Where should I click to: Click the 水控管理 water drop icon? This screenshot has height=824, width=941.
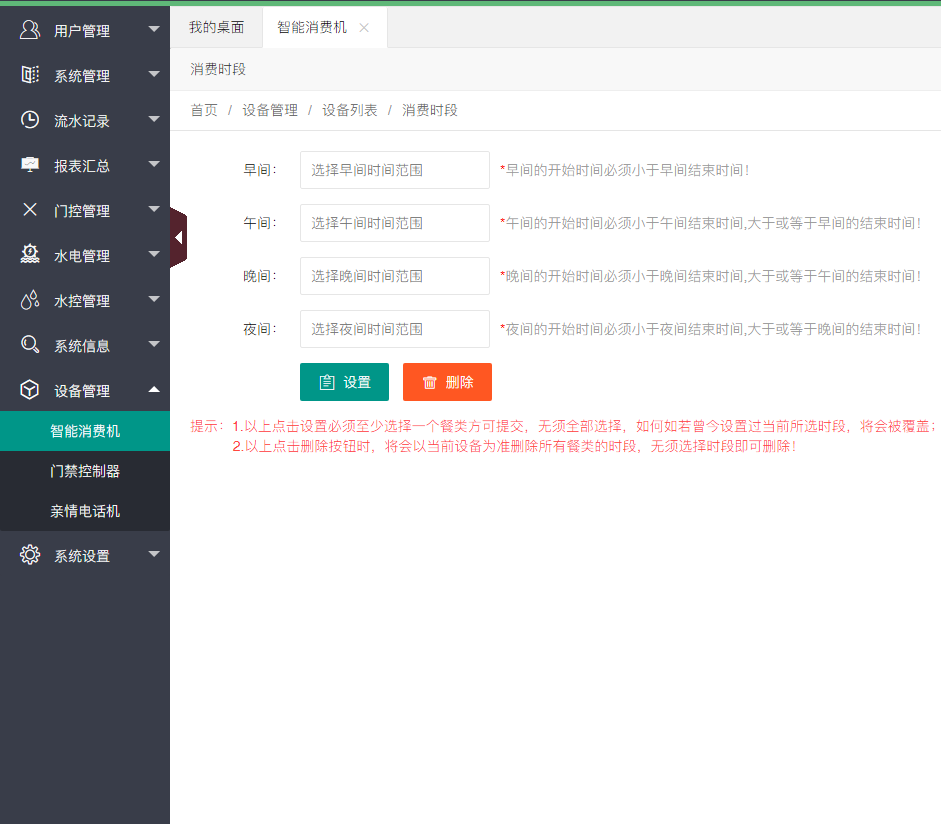tap(30, 300)
